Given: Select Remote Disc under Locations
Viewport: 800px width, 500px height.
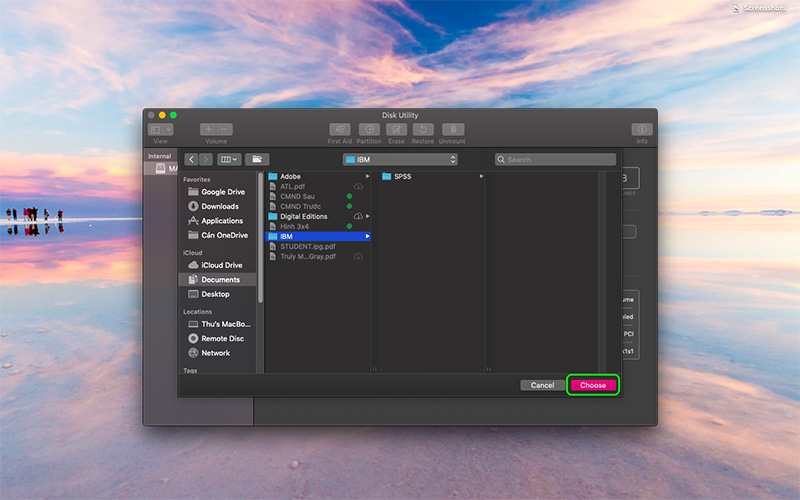Looking at the screenshot, I should point(222,339).
